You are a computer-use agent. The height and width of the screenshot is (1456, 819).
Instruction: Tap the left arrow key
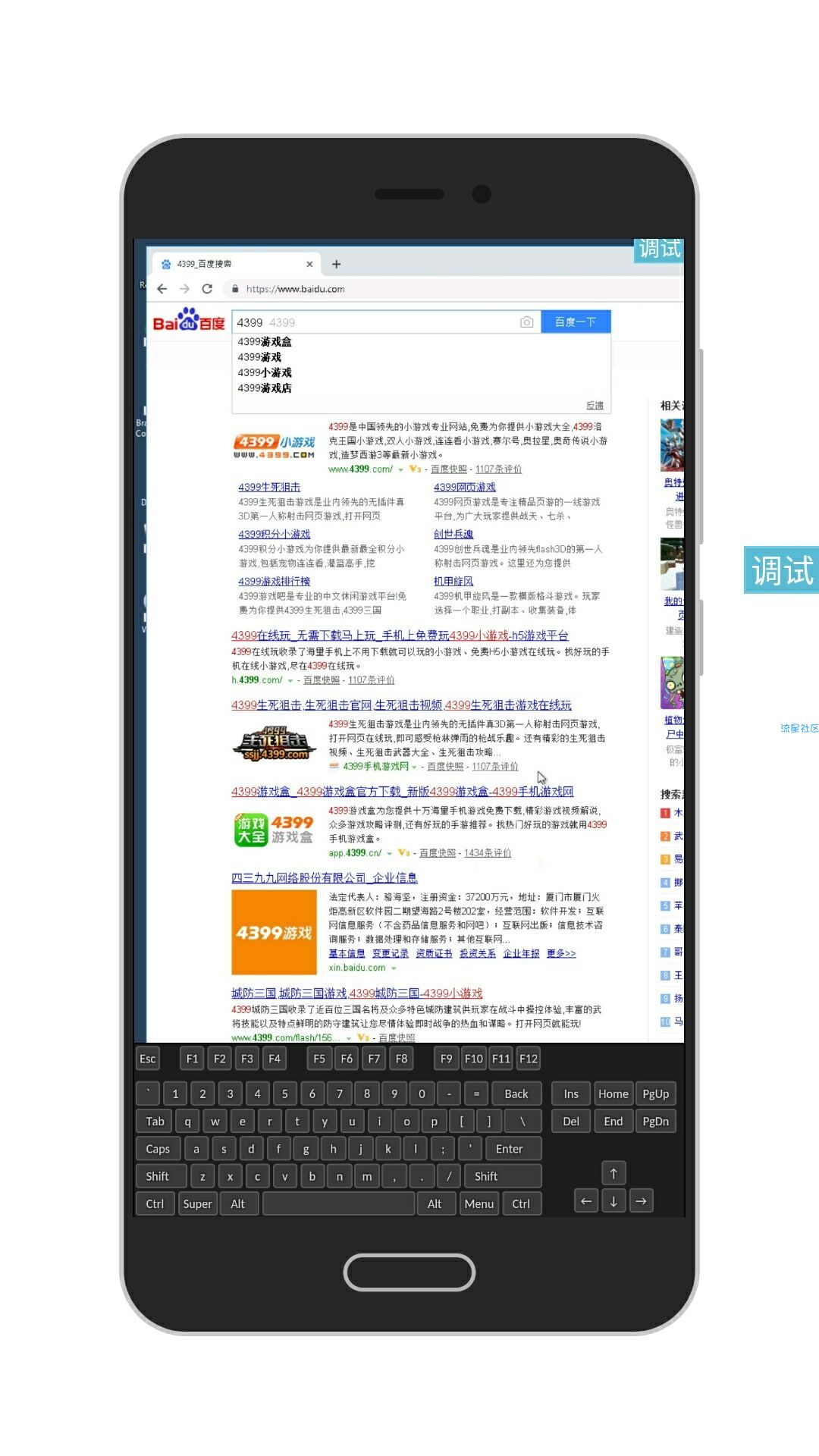point(586,1201)
